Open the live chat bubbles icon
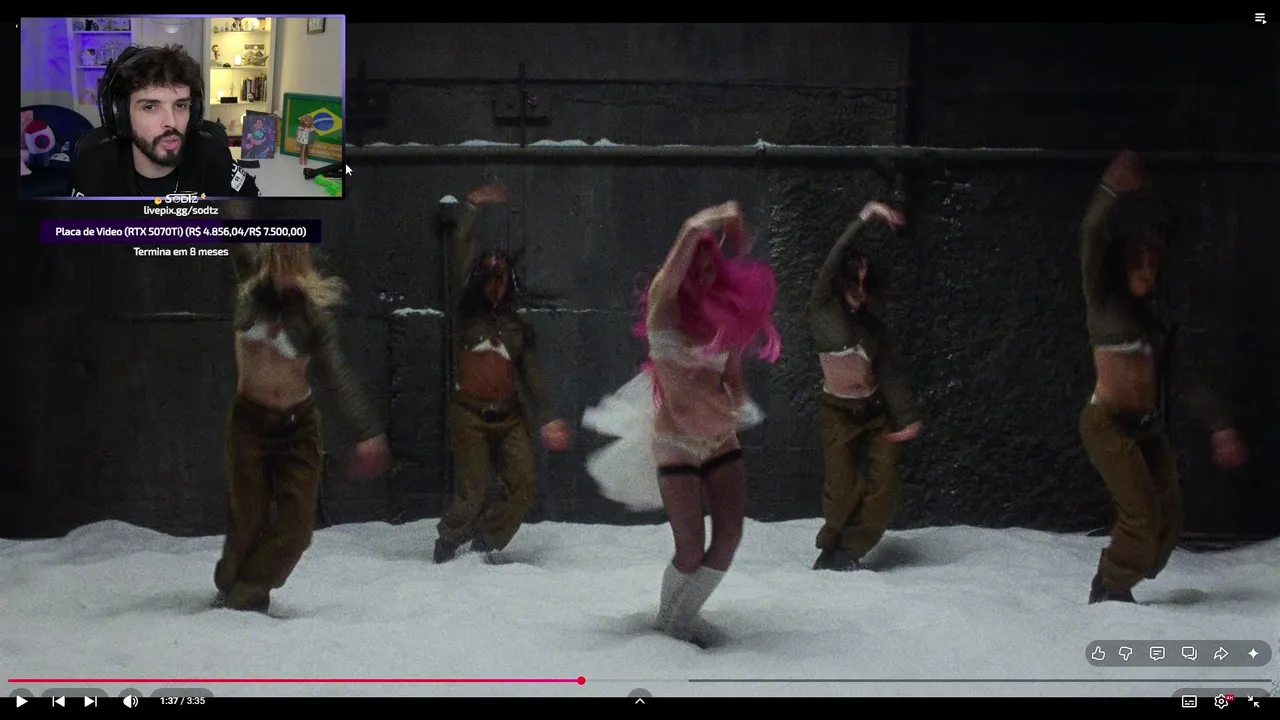The height and width of the screenshot is (720, 1280). 1189,653
